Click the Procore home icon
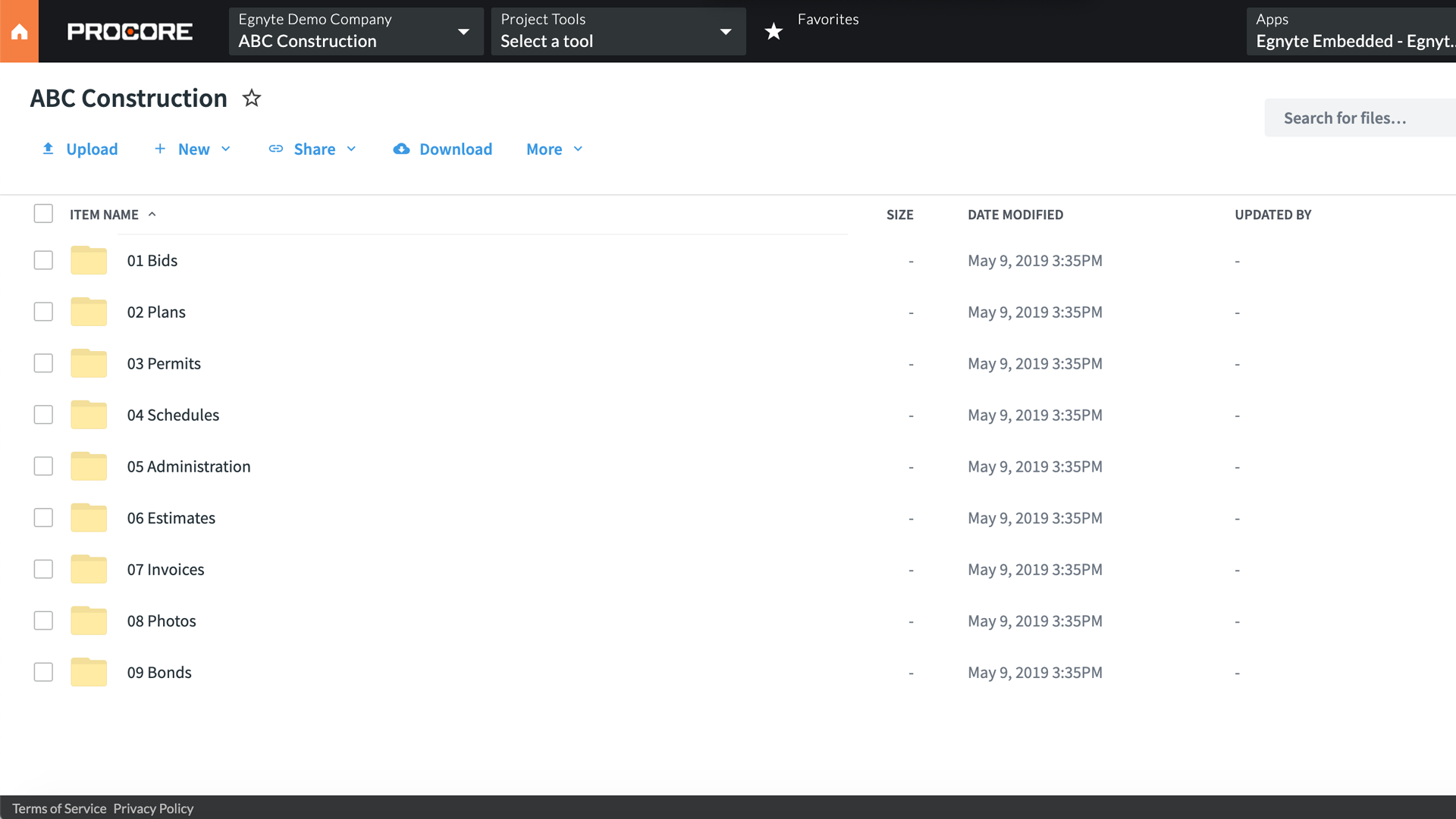The width and height of the screenshot is (1456, 819). coord(19,30)
